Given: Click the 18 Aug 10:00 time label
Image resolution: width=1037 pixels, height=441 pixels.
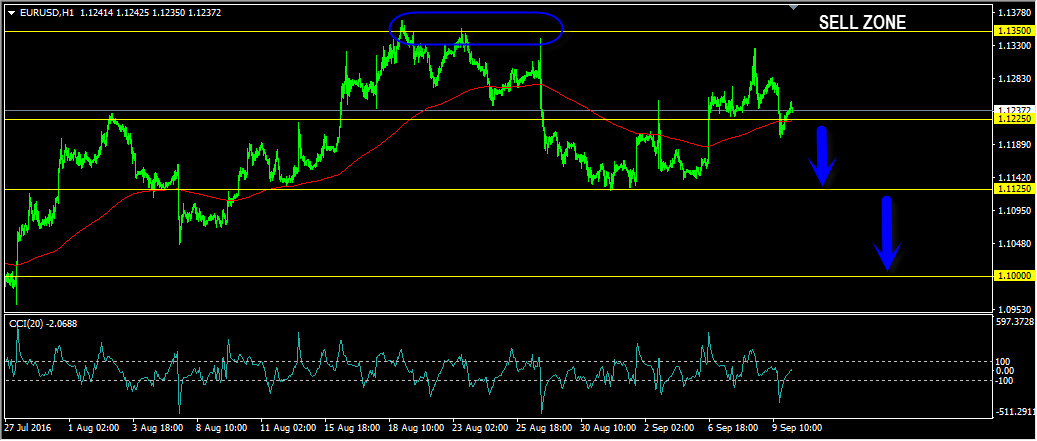Looking at the screenshot, I should 414,427.
